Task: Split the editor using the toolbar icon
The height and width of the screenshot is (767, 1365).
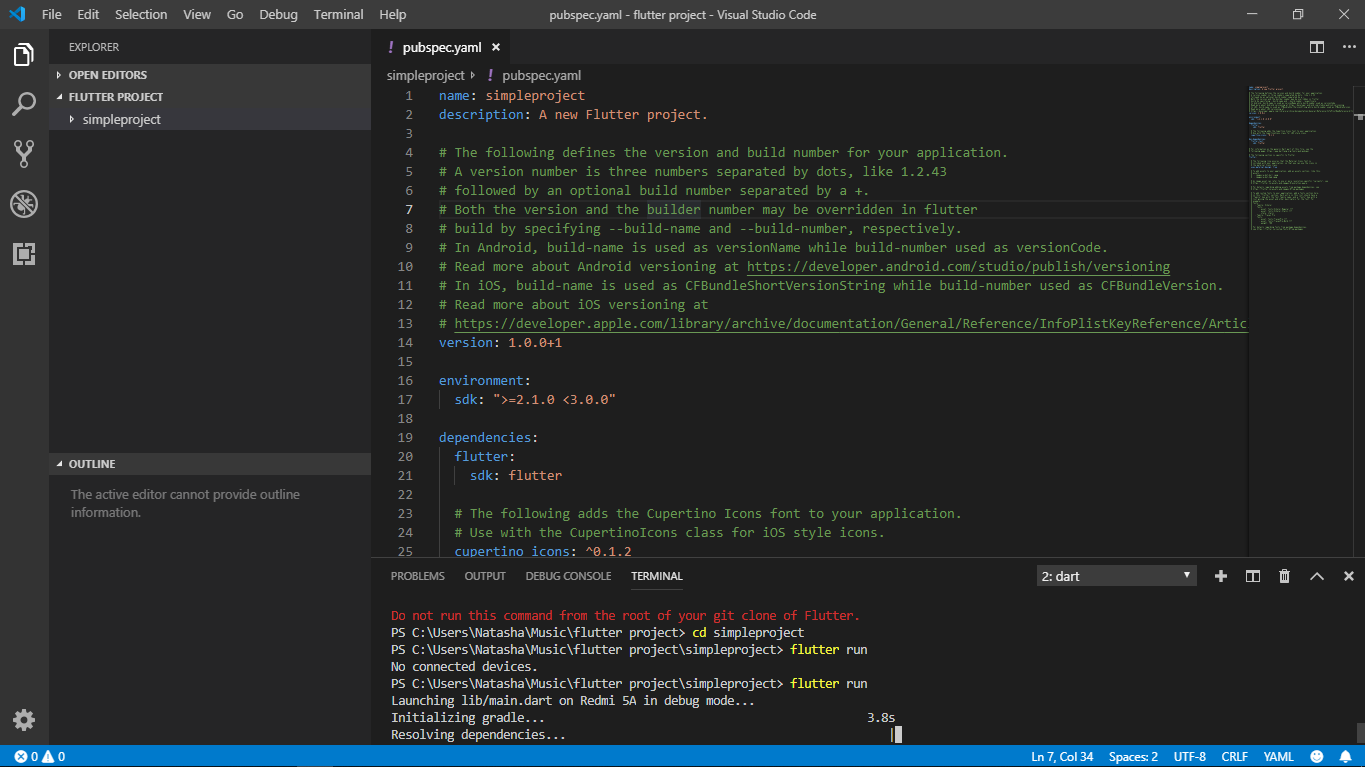Action: [1315, 46]
